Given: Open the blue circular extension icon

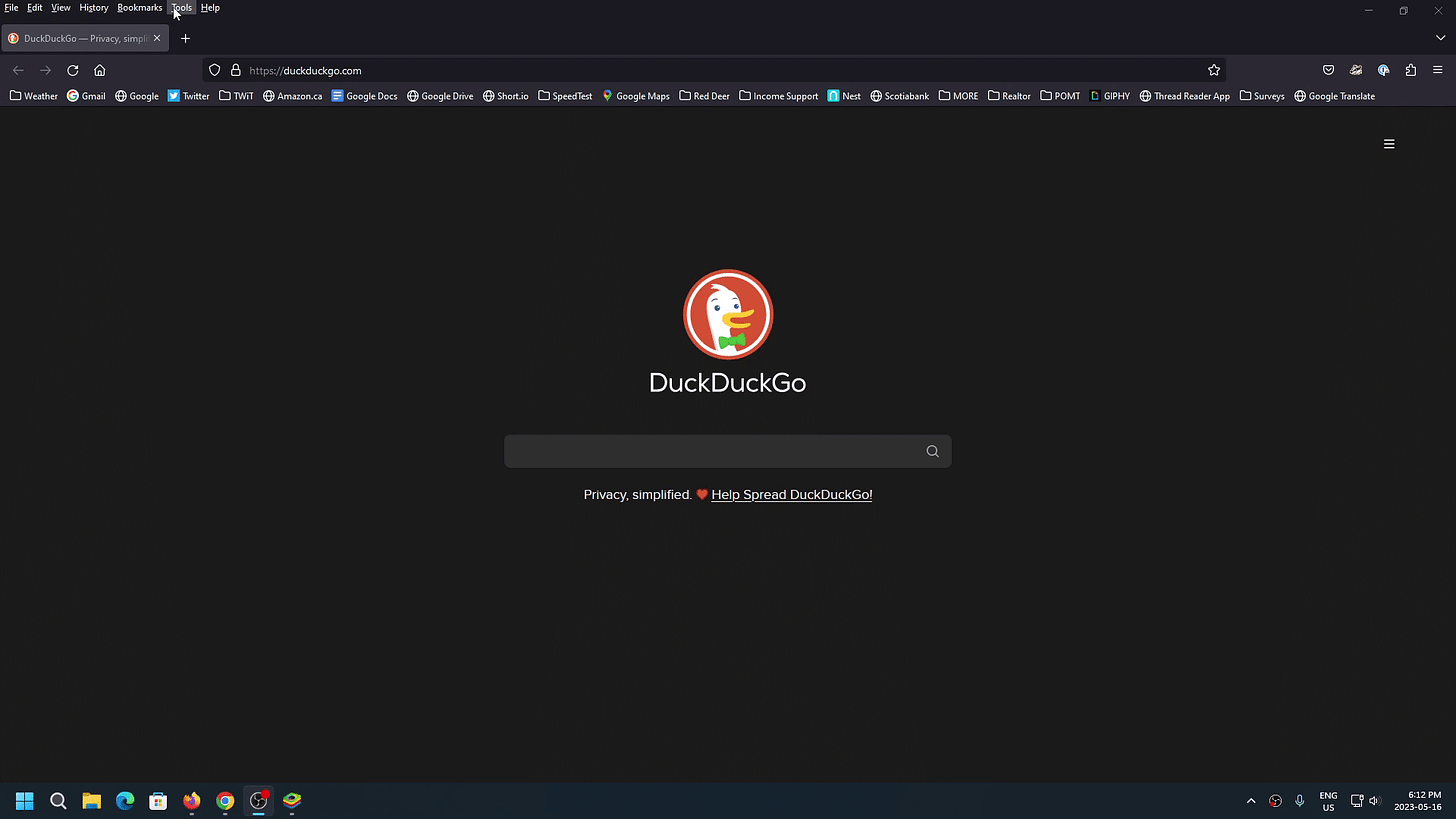Looking at the screenshot, I should (x=1383, y=70).
